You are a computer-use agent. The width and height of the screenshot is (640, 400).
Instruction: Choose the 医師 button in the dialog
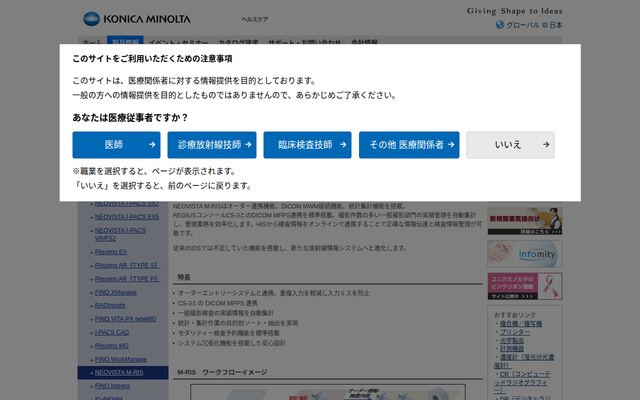(116, 145)
